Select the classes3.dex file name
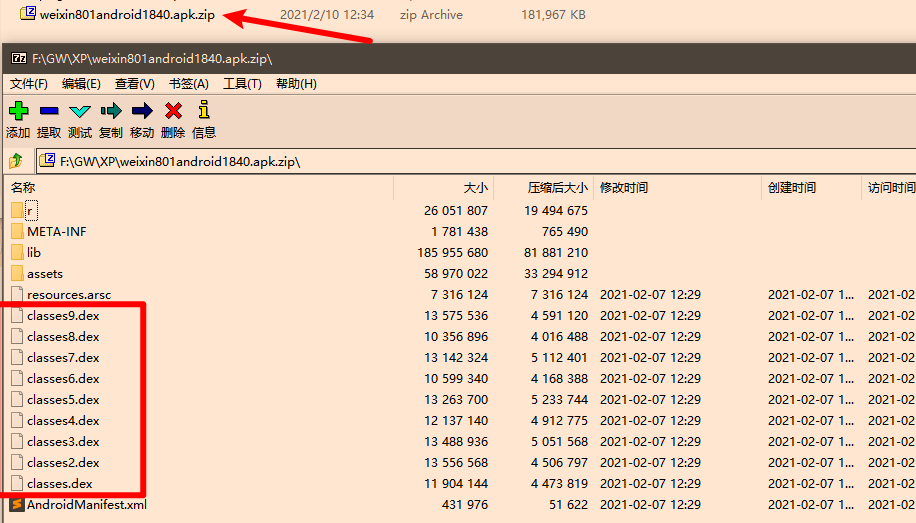This screenshot has height=523, width=916. point(63,442)
